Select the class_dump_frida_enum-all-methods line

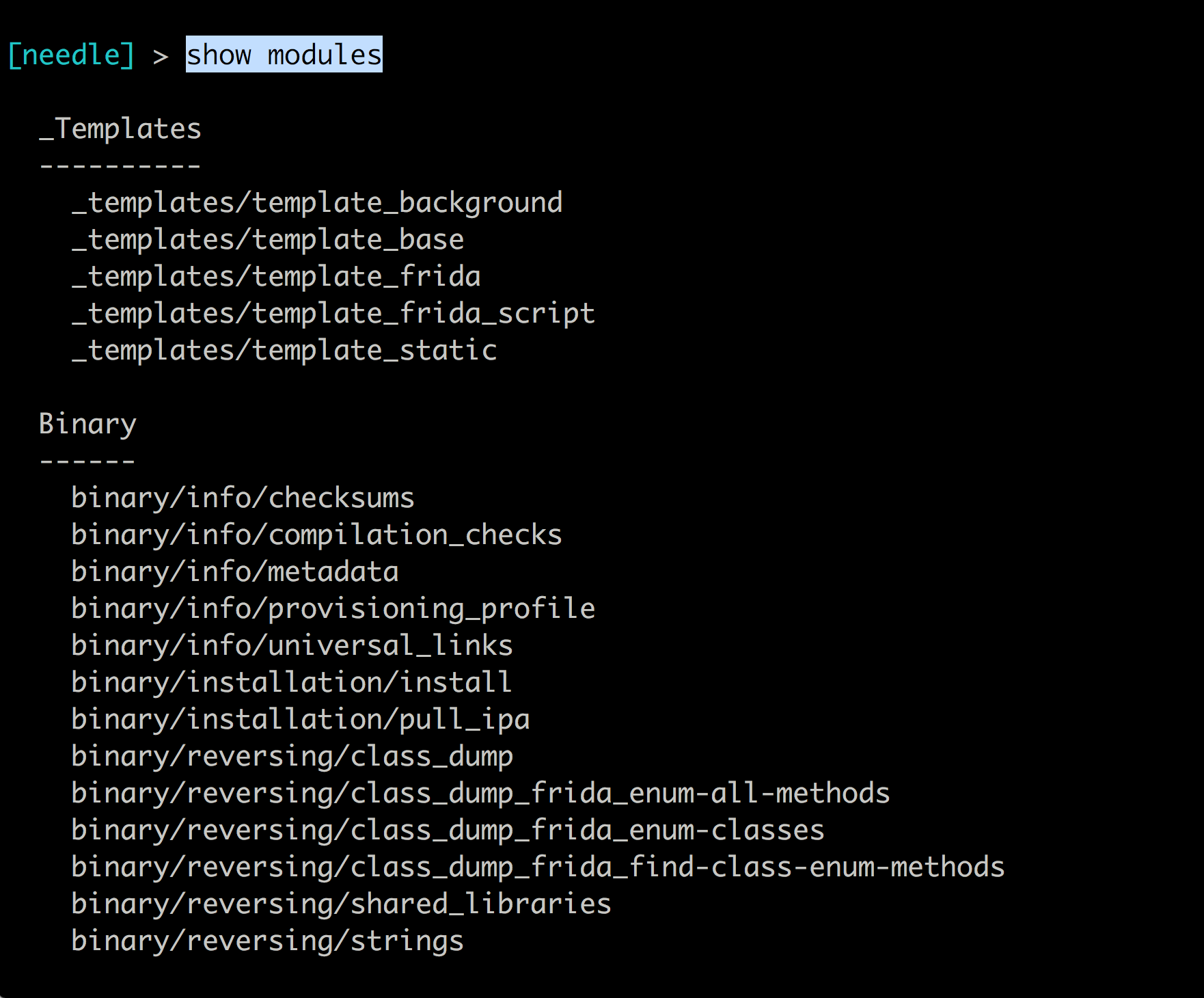click(481, 793)
